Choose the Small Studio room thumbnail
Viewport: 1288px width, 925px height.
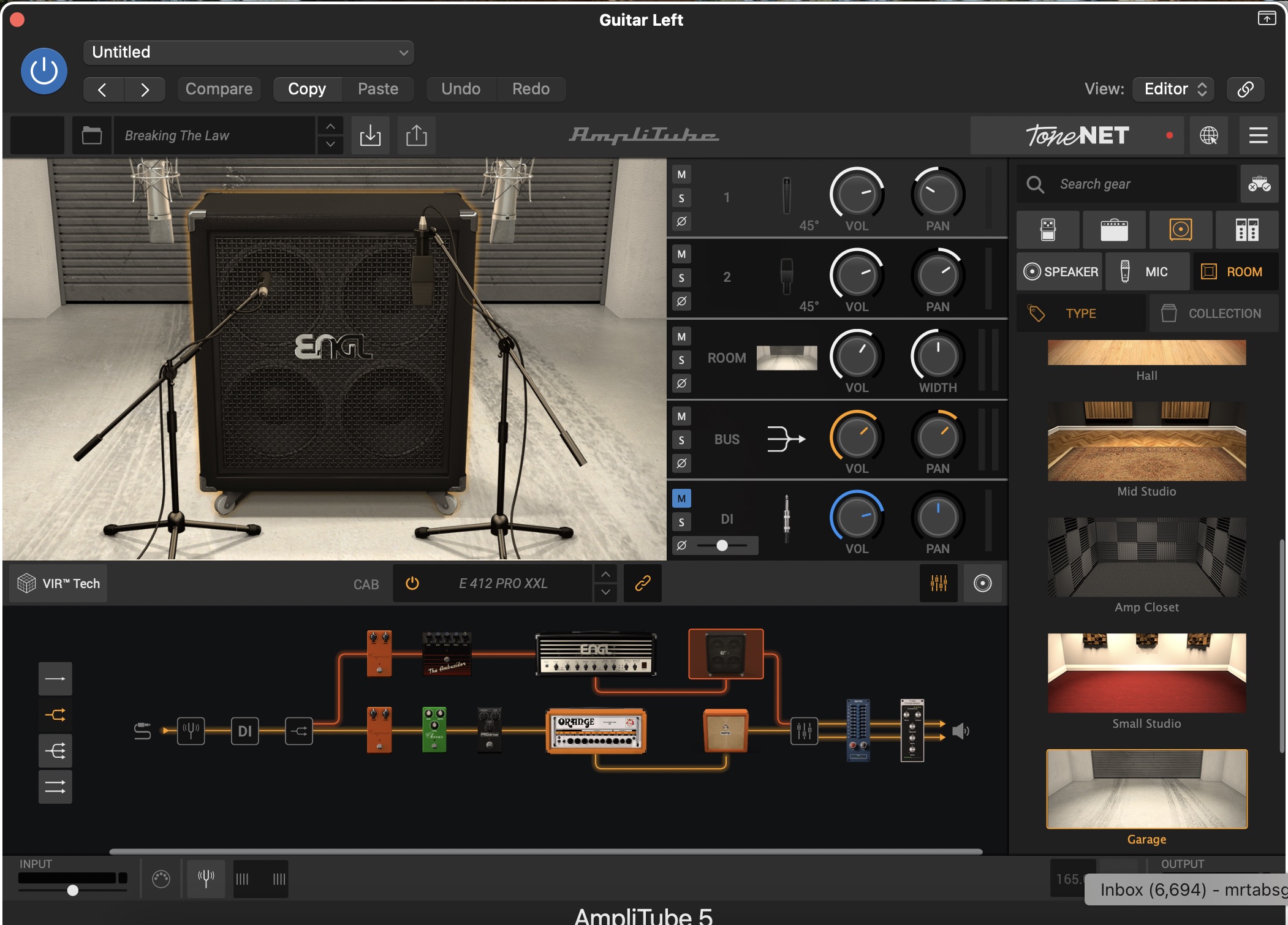(x=1146, y=673)
